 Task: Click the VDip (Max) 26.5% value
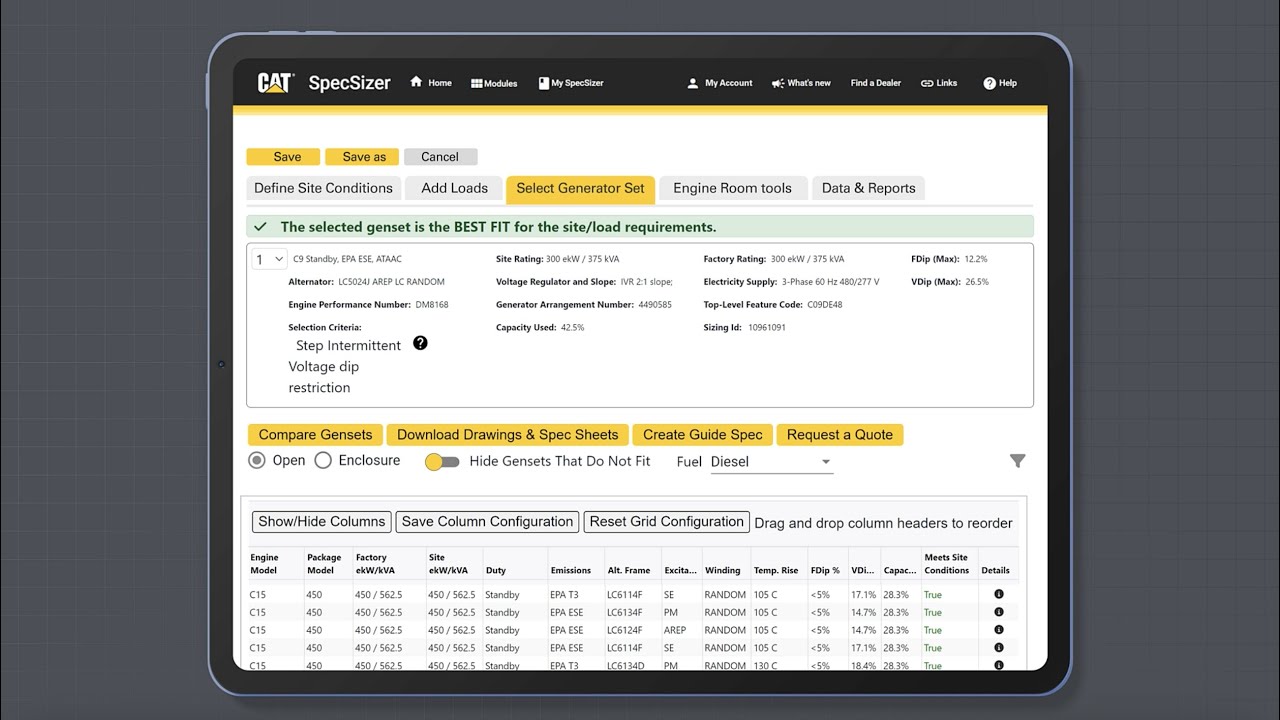pyautogui.click(x=977, y=282)
